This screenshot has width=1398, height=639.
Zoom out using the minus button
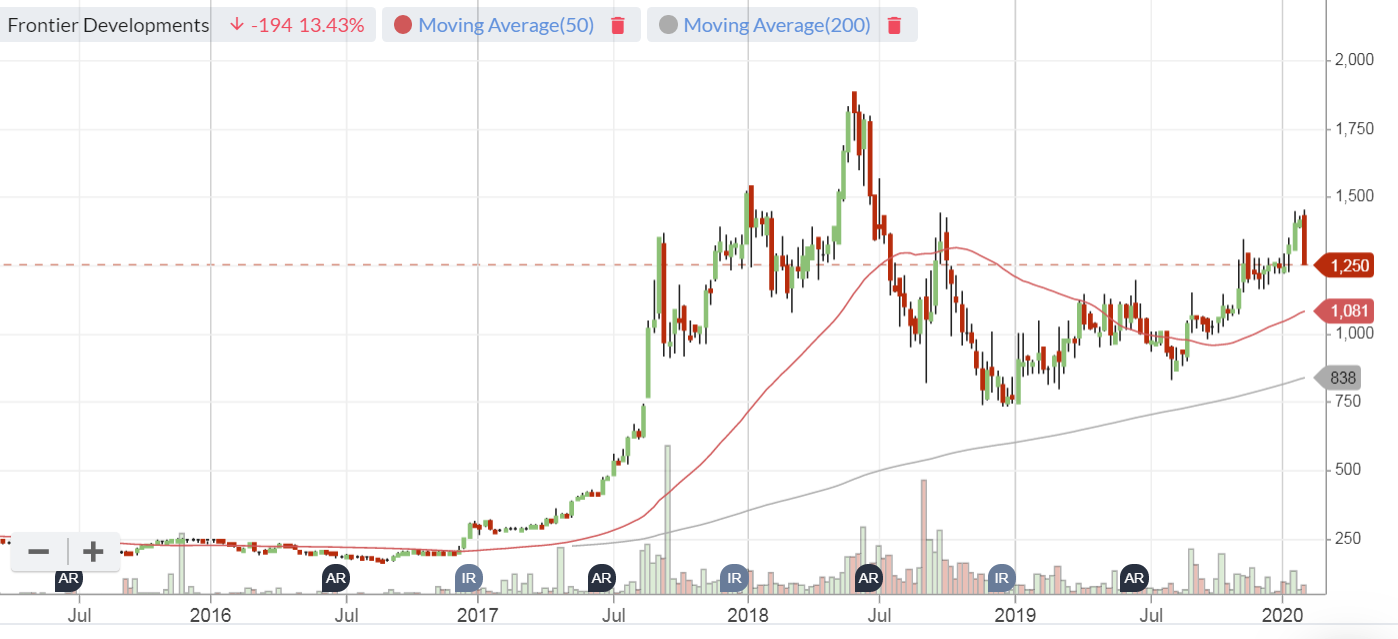39,551
